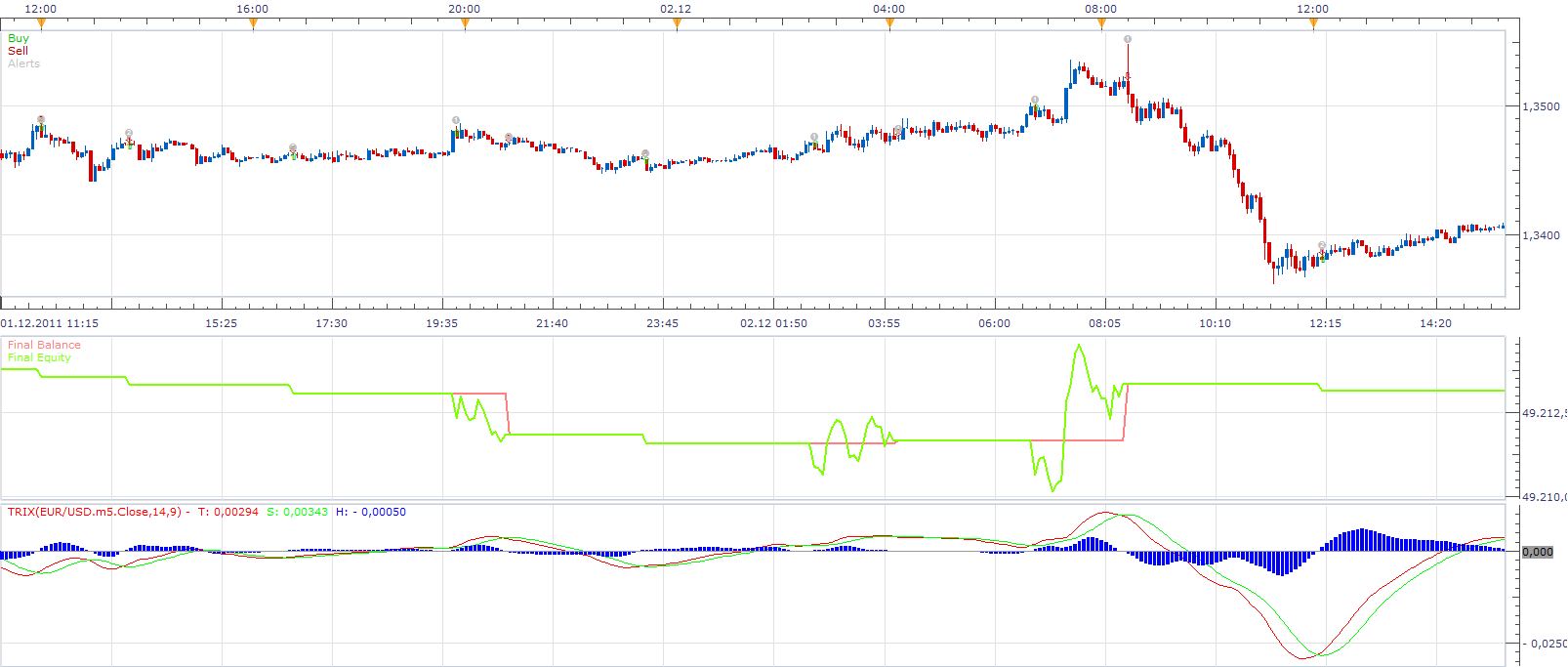Screen dimensions: 1568x667
Task: Click the TRIX(EUR/USD.m5.Close,14,9) indicator label
Action: [95, 512]
